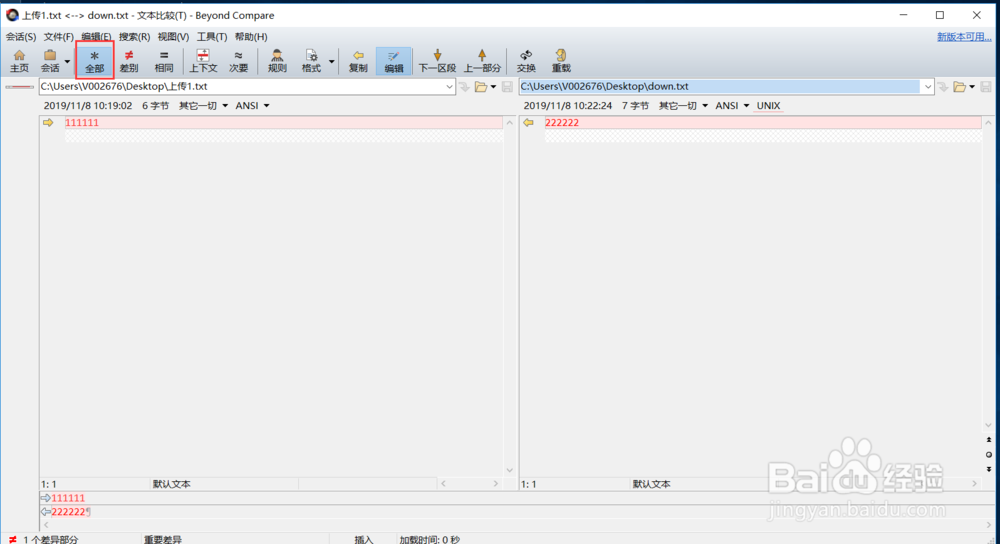Image resolution: width=1000 pixels, height=544 pixels.
Task: Open the 搜索(R) menu
Action: coord(134,37)
